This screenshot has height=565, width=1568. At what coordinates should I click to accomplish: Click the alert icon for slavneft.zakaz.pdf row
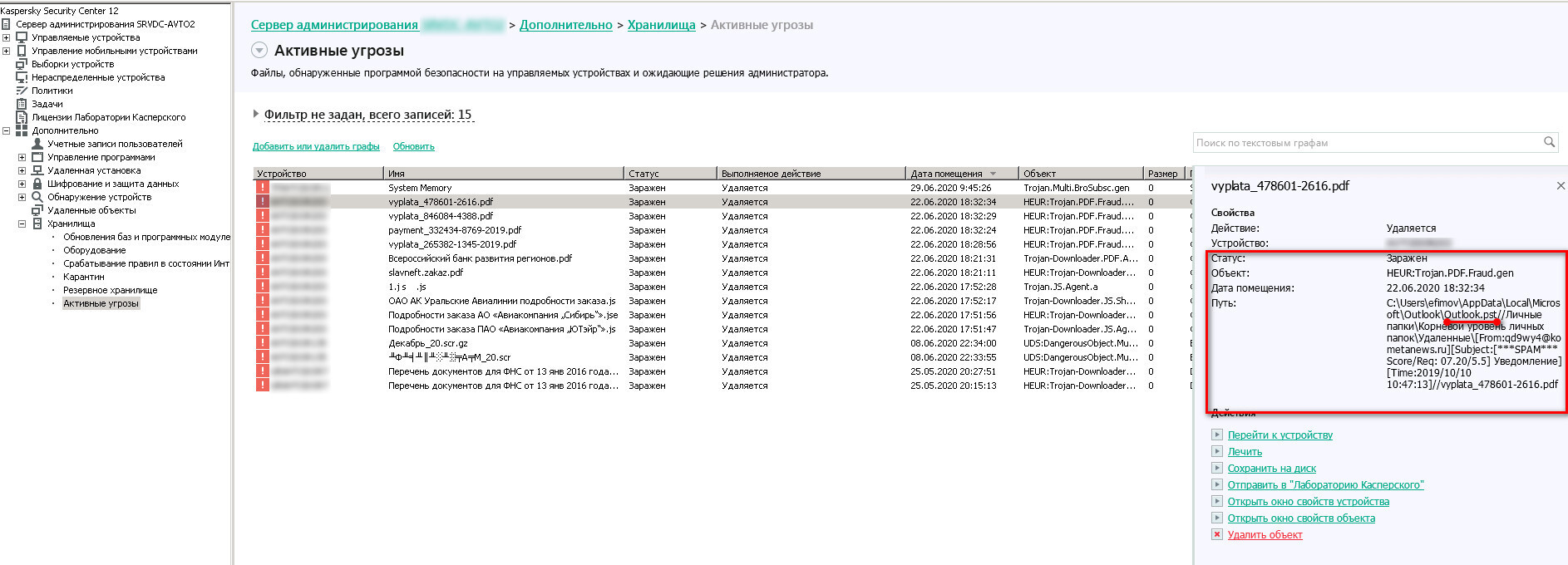(x=263, y=273)
